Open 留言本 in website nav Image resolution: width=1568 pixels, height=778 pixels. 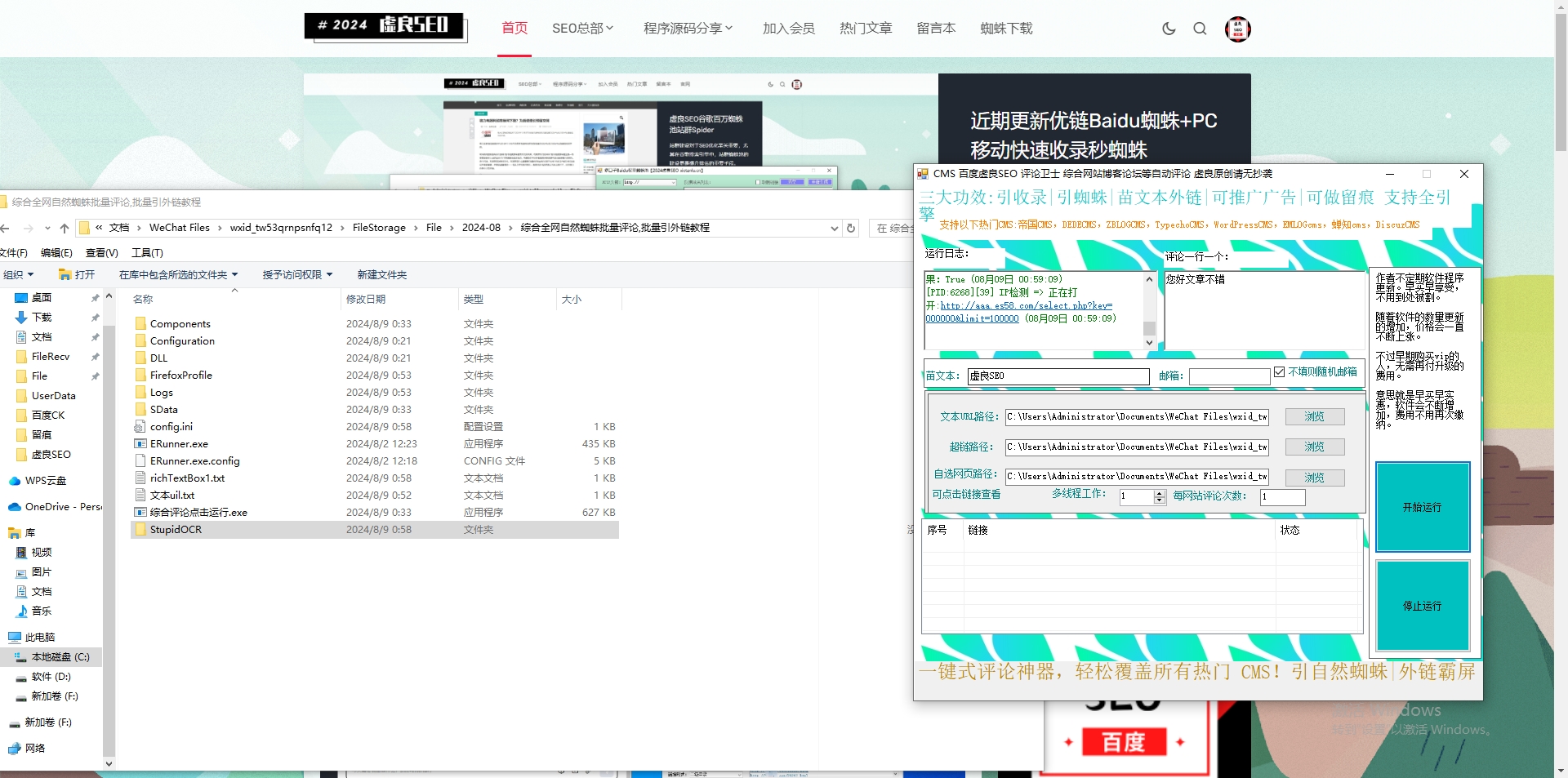[x=936, y=29]
